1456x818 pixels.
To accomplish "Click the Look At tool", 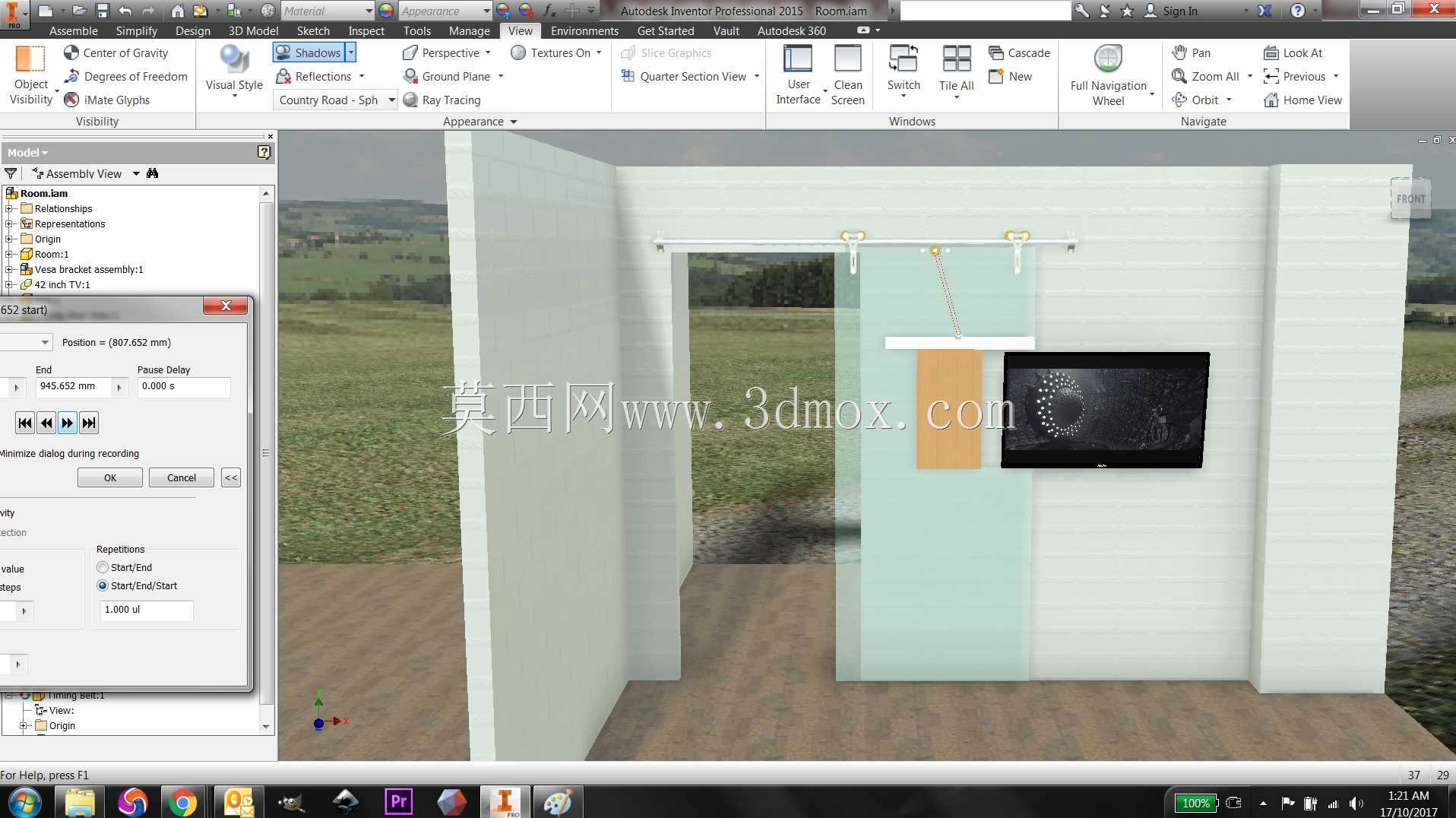I will pos(1293,52).
